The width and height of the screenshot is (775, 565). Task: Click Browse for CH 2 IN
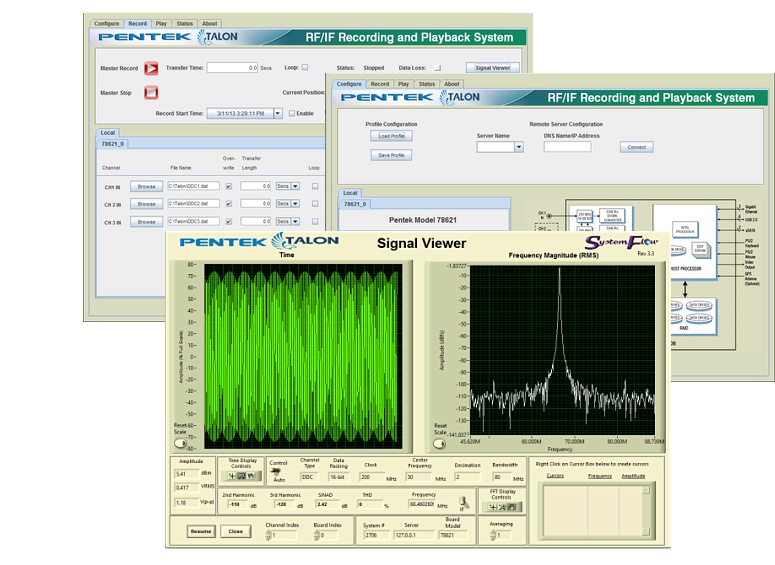(x=146, y=204)
